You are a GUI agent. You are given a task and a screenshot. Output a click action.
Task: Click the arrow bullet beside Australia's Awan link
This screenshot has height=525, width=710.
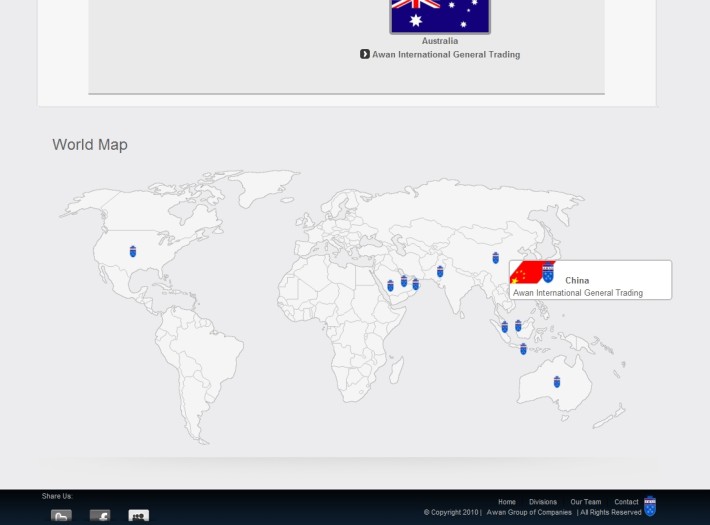[365, 54]
